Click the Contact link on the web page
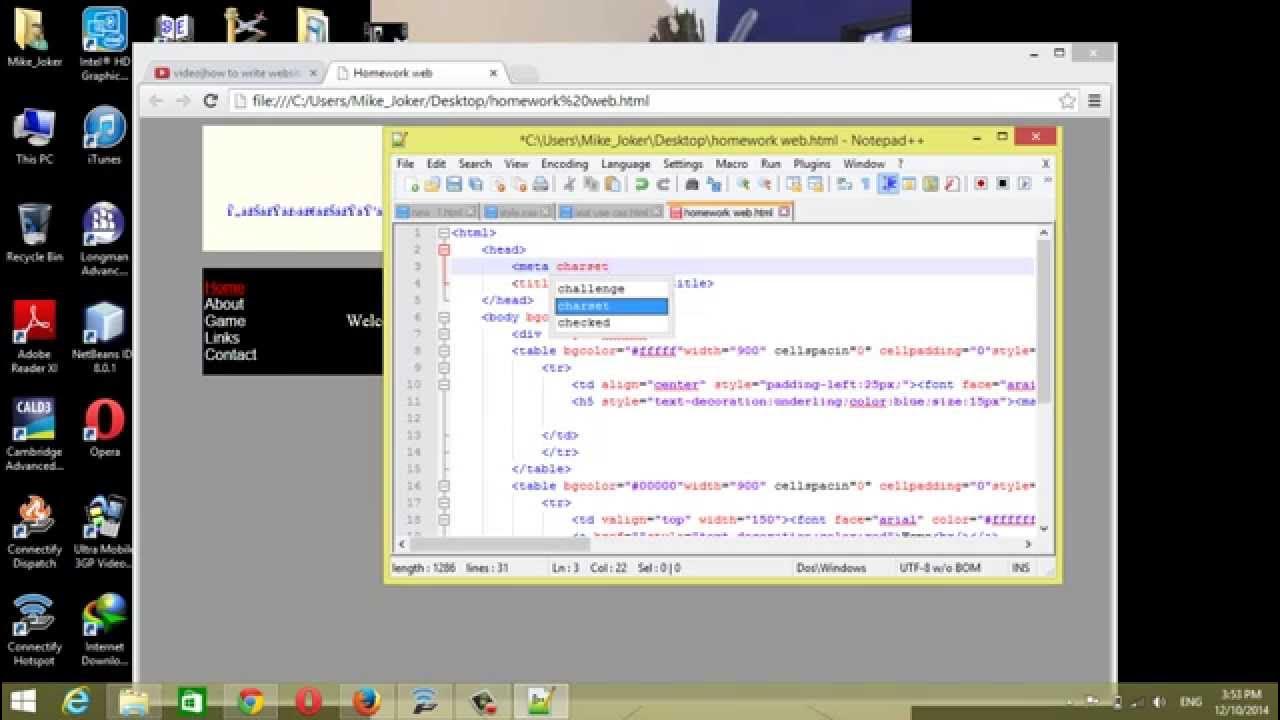 [x=231, y=355]
